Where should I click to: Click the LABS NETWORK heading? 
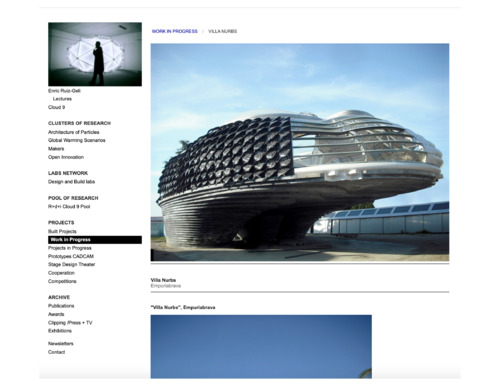click(x=68, y=173)
